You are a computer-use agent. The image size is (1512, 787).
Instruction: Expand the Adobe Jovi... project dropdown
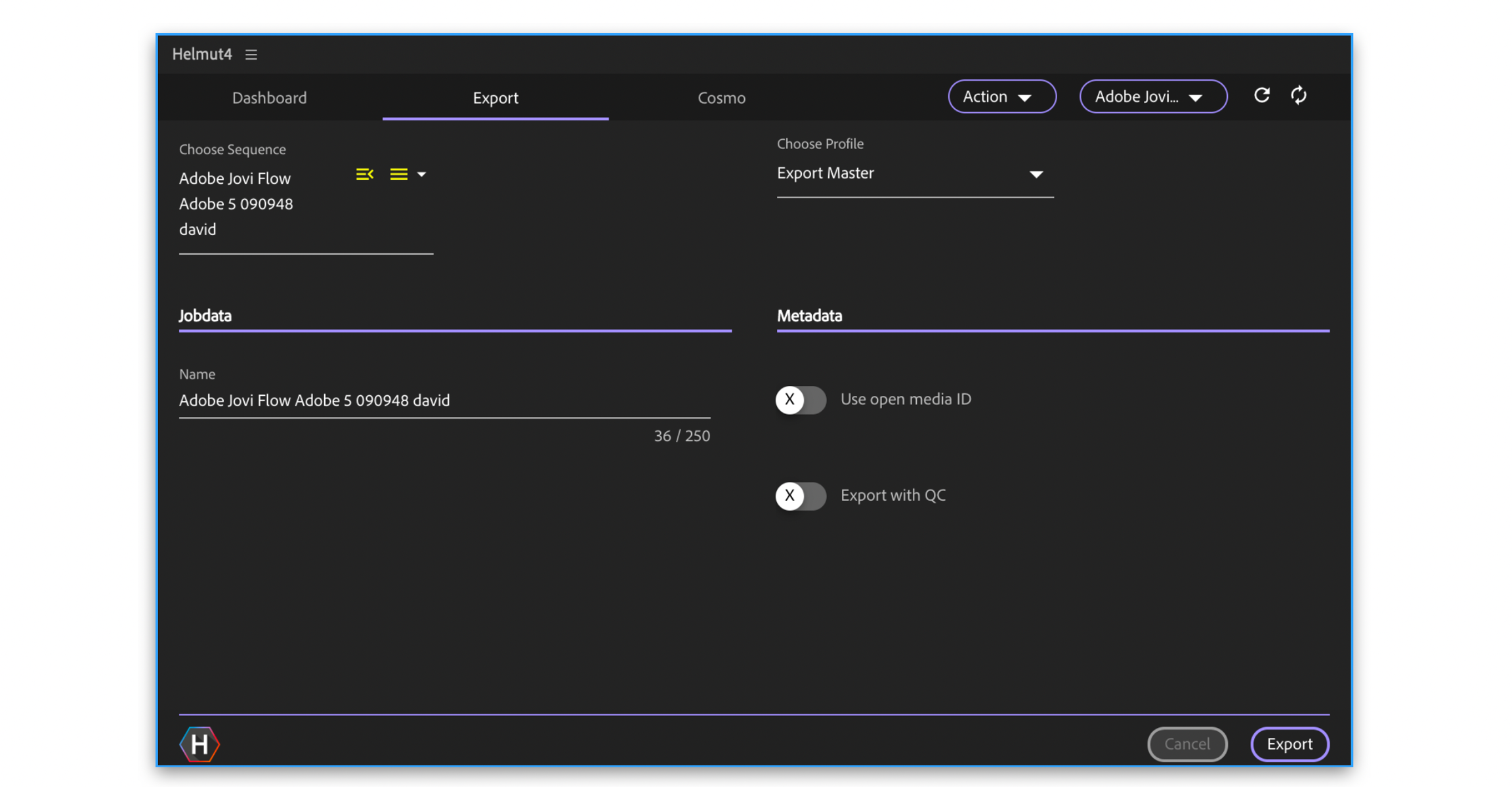pos(1152,96)
